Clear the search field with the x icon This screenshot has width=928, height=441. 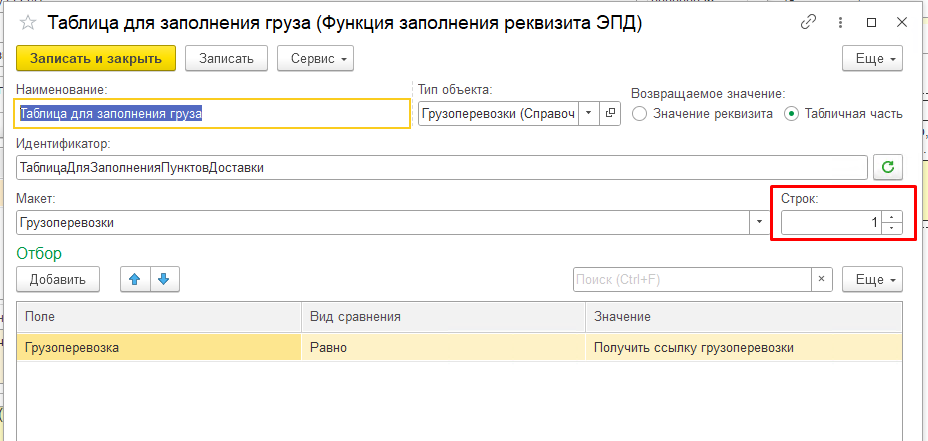click(x=821, y=279)
